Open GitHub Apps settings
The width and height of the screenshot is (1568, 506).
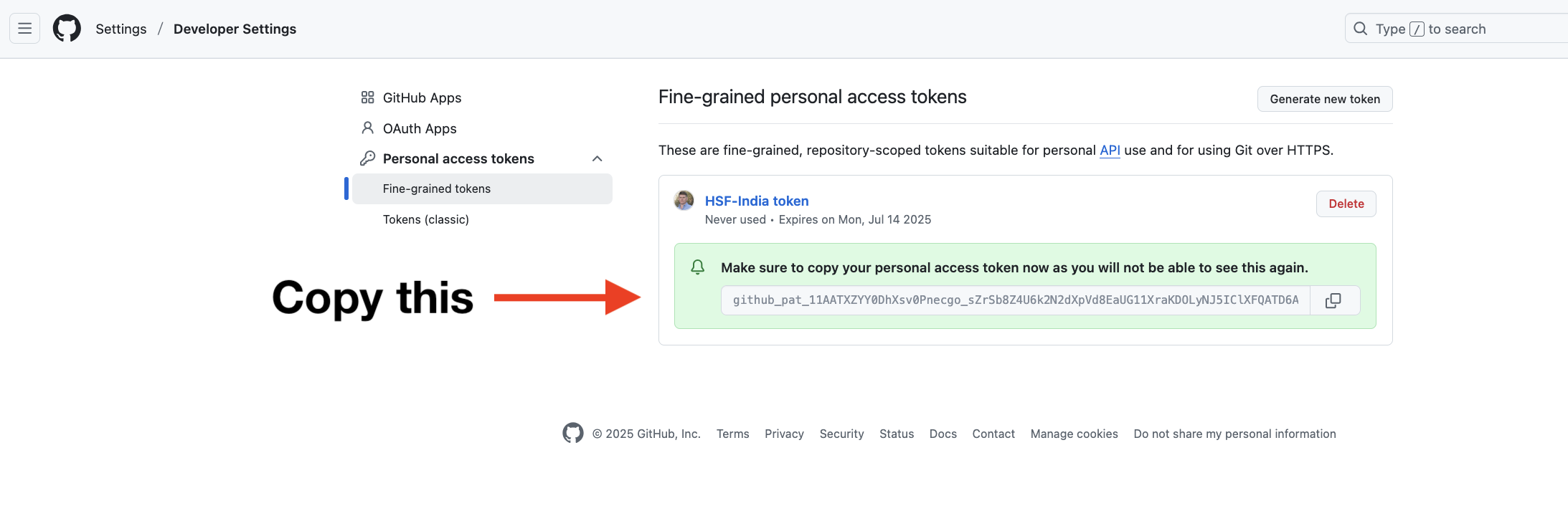click(x=422, y=97)
